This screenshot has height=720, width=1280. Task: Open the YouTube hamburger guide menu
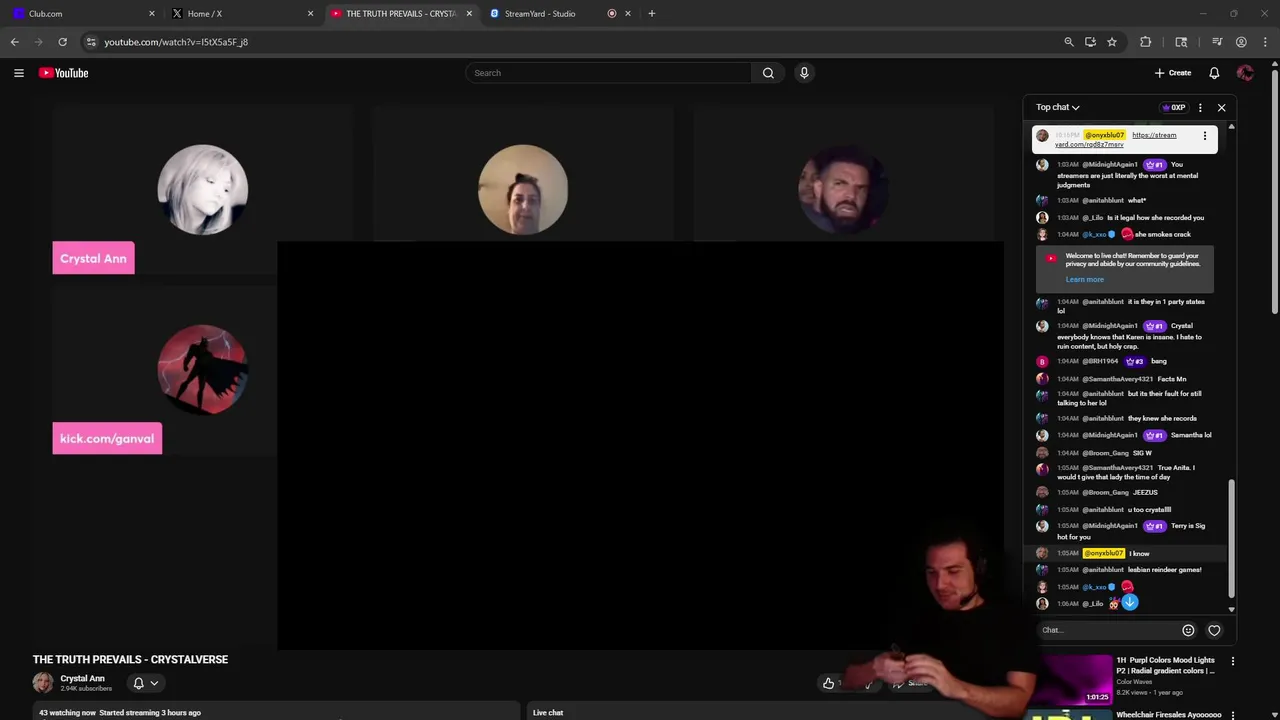point(18,73)
